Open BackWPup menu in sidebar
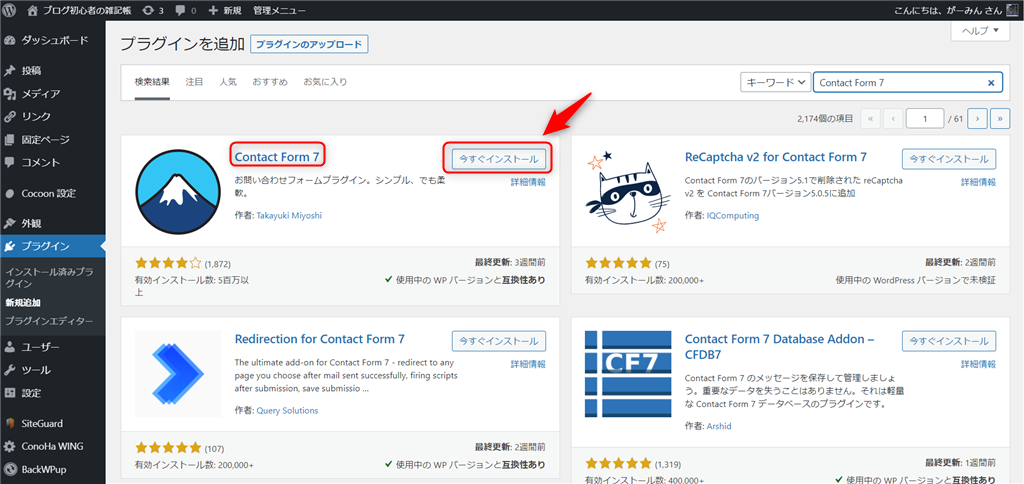This screenshot has height=484, width=1024. tap(52, 469)
